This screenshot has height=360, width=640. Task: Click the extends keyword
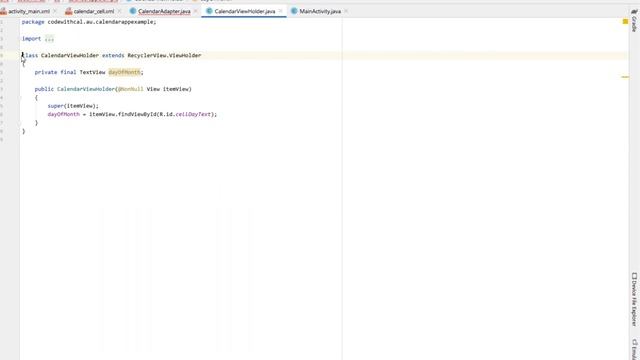coord(113,56)
